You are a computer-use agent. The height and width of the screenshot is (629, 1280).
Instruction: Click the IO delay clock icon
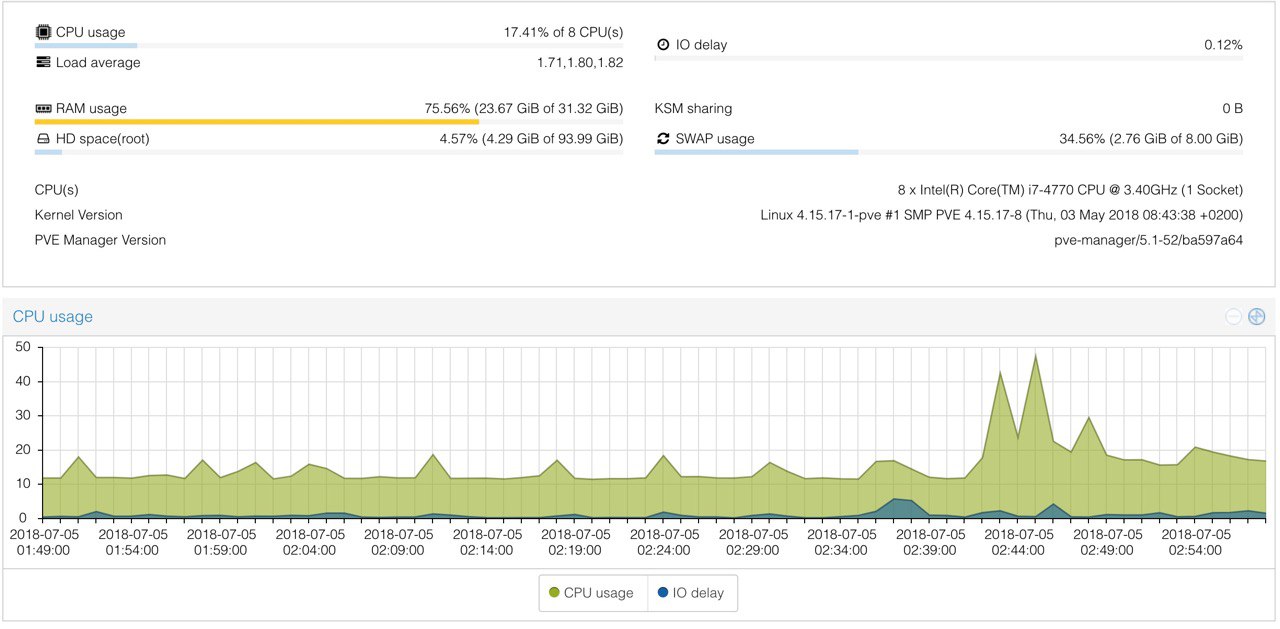point(663,45)
